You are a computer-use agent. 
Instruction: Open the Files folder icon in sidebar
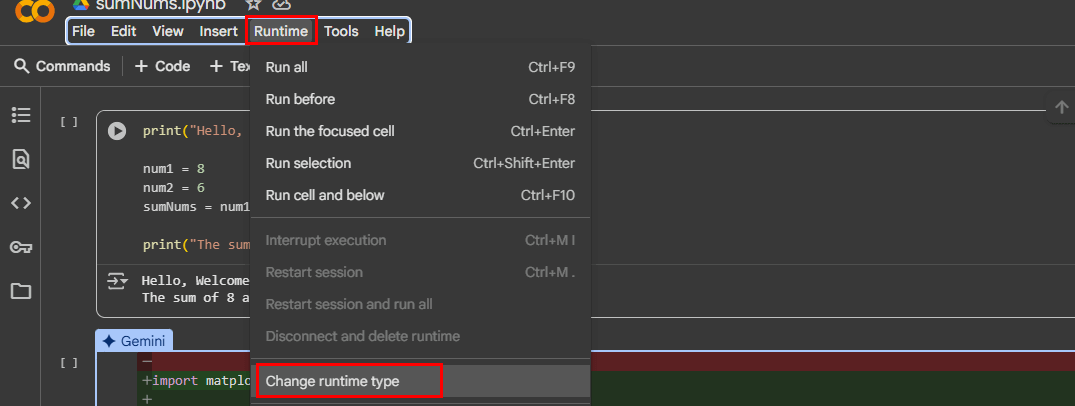click(21, 291)
